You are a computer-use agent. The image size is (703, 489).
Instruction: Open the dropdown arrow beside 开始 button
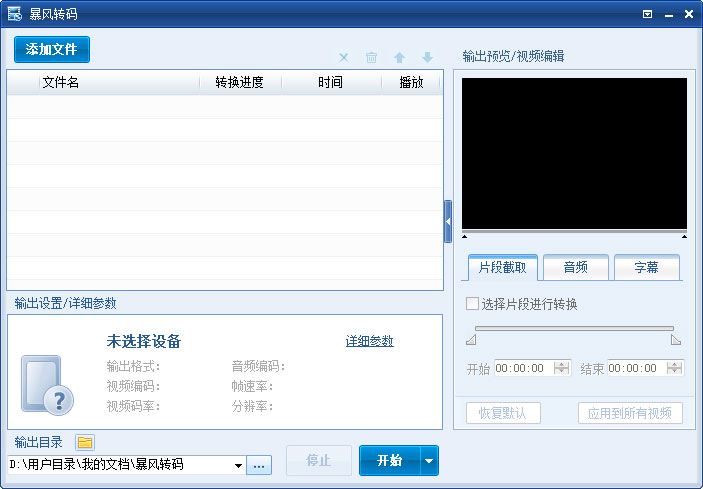coord(429,461)
